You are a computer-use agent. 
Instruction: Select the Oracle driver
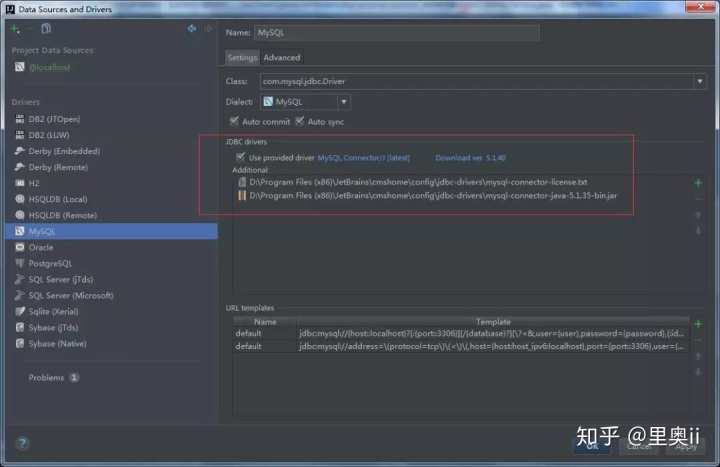pos(40,248)
